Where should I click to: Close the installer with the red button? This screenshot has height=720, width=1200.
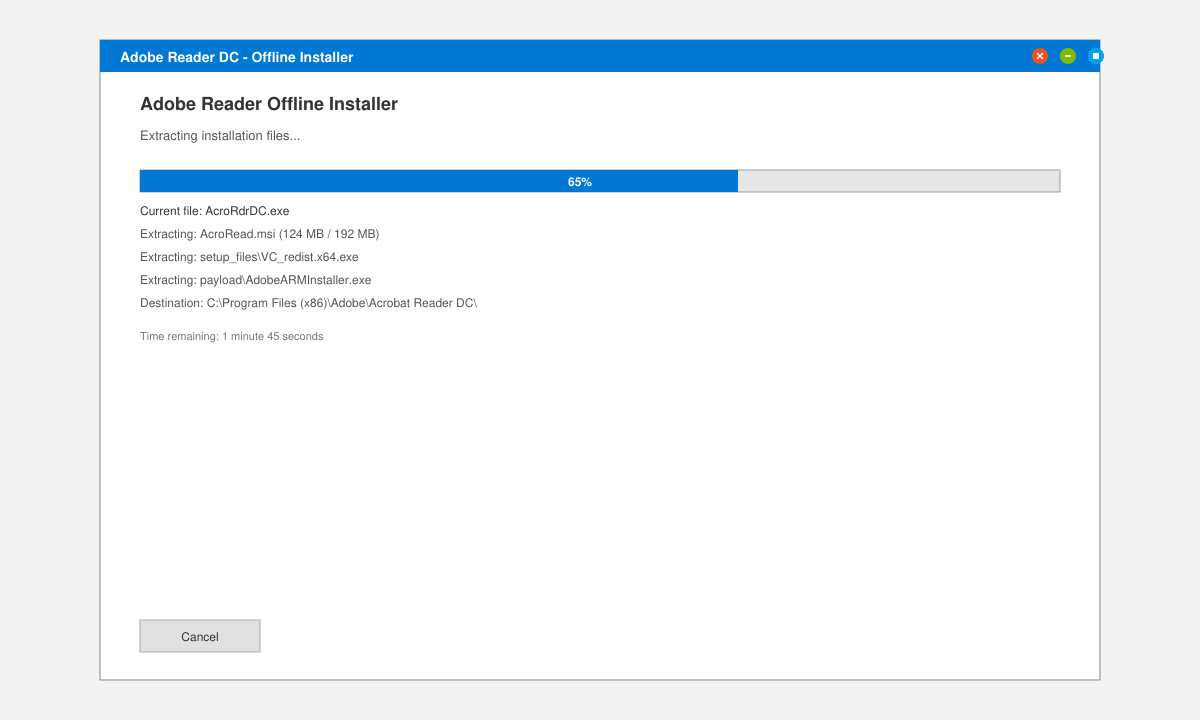click(x=1040, y=56)
